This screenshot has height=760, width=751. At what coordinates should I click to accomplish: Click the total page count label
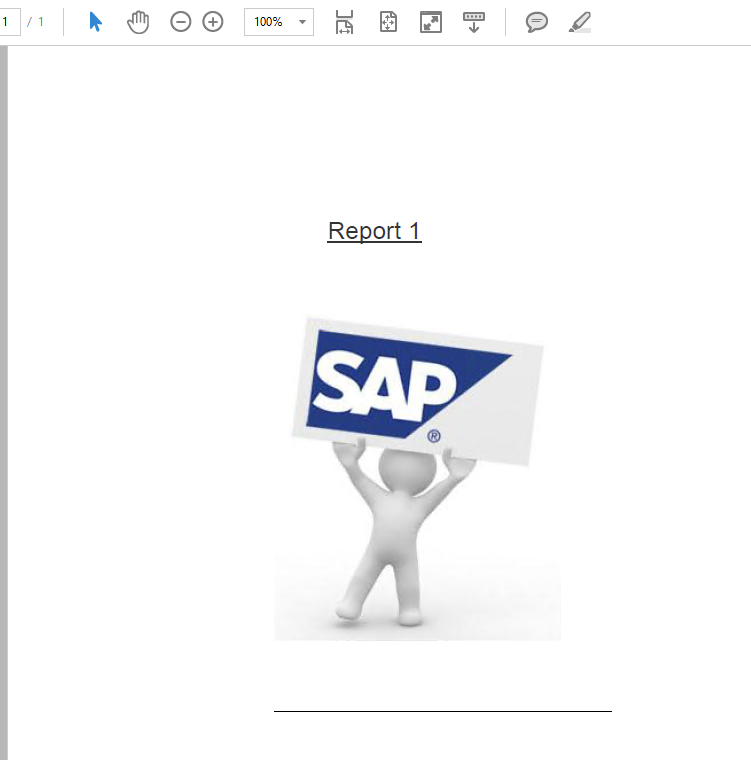coord(40,21)
